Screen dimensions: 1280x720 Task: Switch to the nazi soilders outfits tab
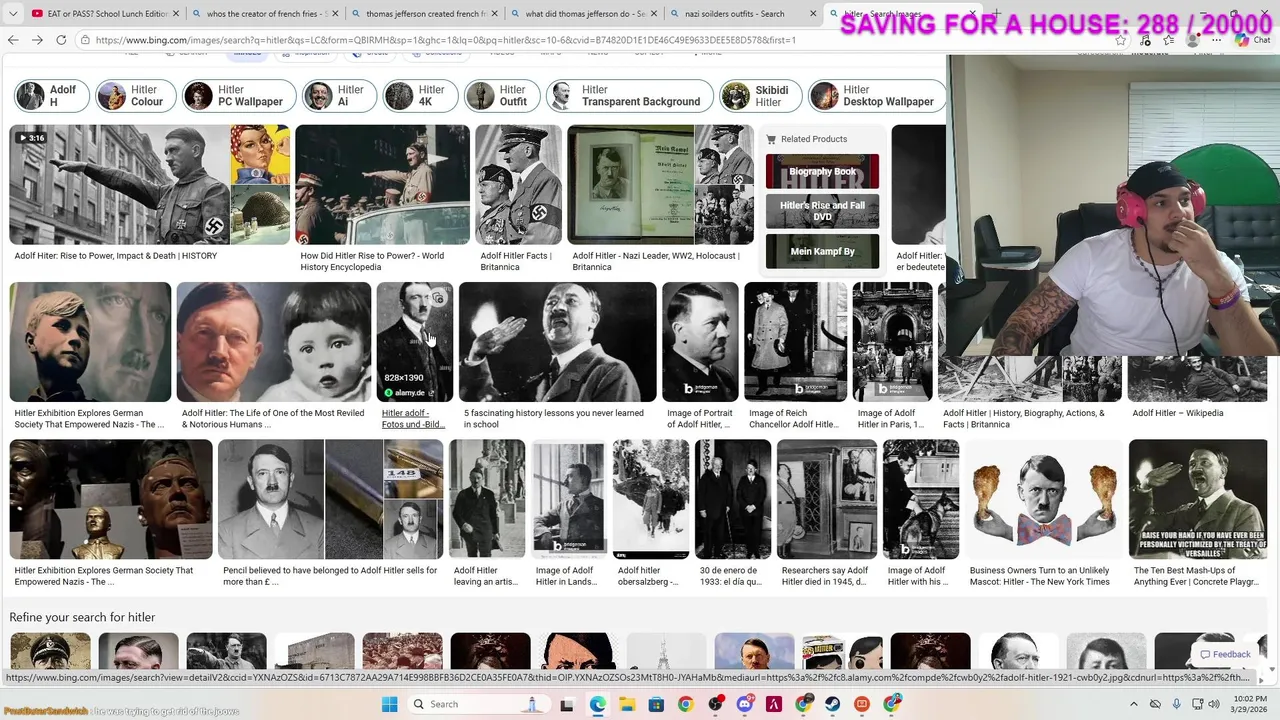744,14
